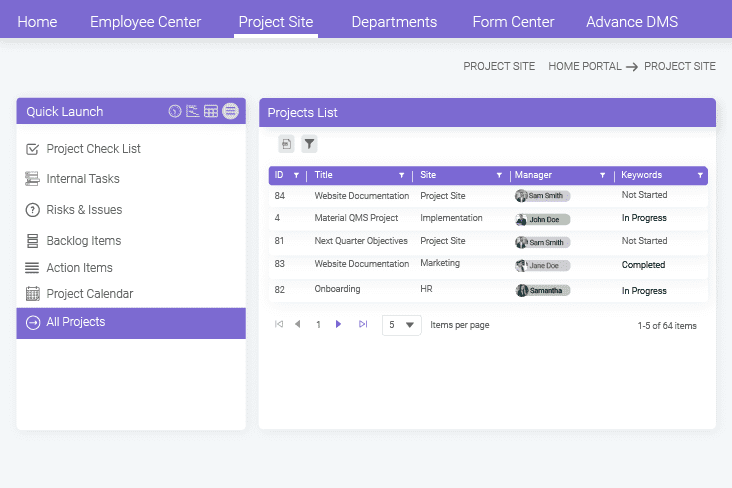
Task: Click the Project Check List icon
Action: click(x=32, y=149)
